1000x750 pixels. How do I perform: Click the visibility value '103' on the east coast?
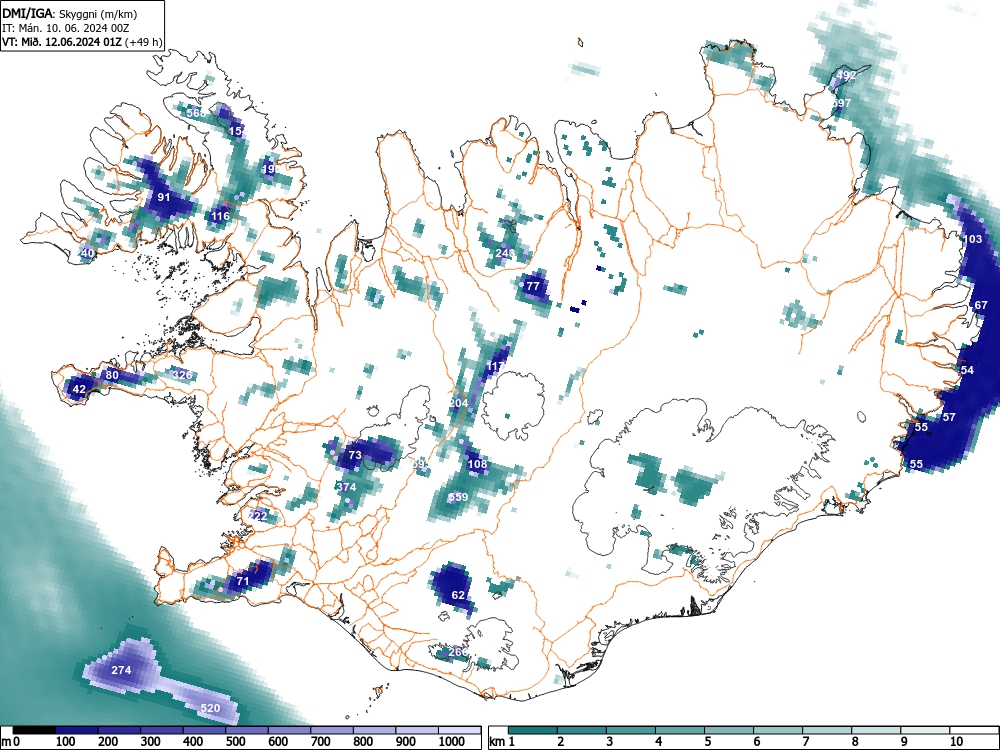pyautogui.click(x=973, y=239)
